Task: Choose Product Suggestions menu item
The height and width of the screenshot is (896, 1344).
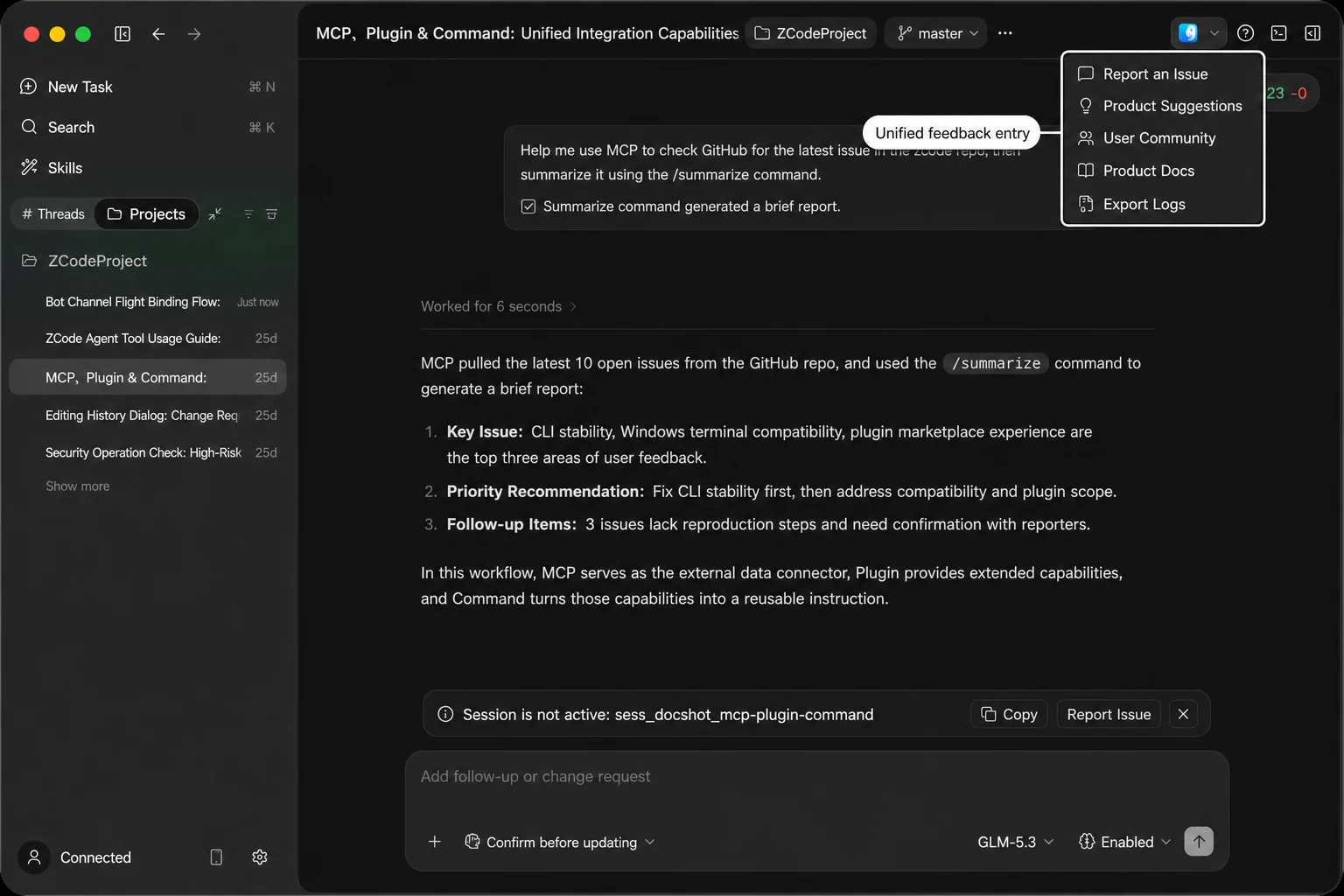Action: click(1162, 106)
